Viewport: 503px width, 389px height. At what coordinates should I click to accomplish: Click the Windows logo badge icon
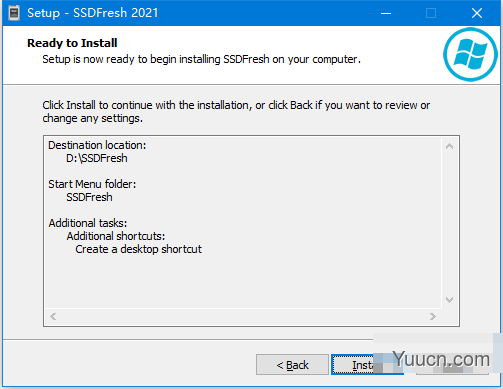coord(470,55)
